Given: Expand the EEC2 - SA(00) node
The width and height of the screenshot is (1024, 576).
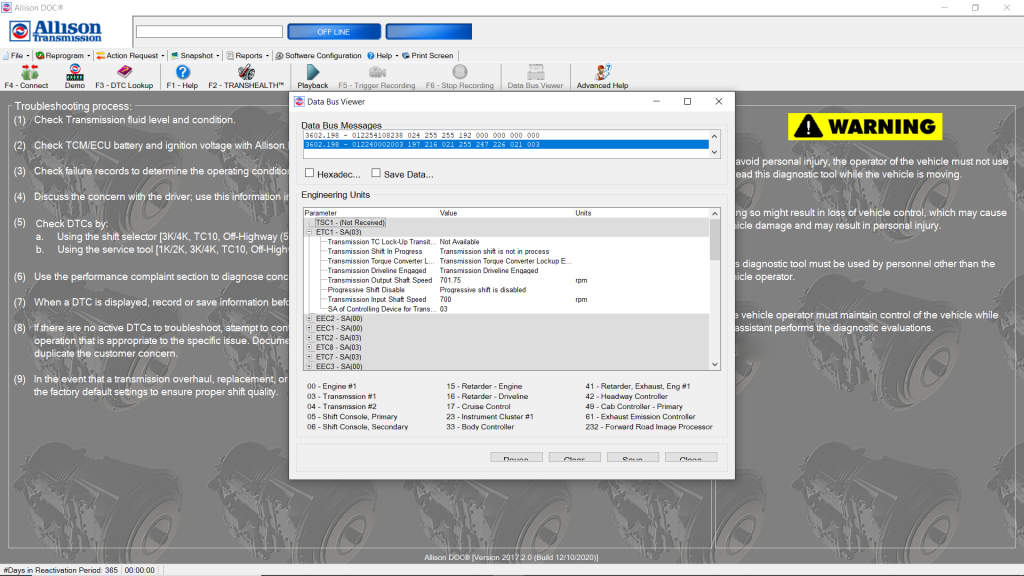Looking at the screenshot, I should tap(309, 318).
